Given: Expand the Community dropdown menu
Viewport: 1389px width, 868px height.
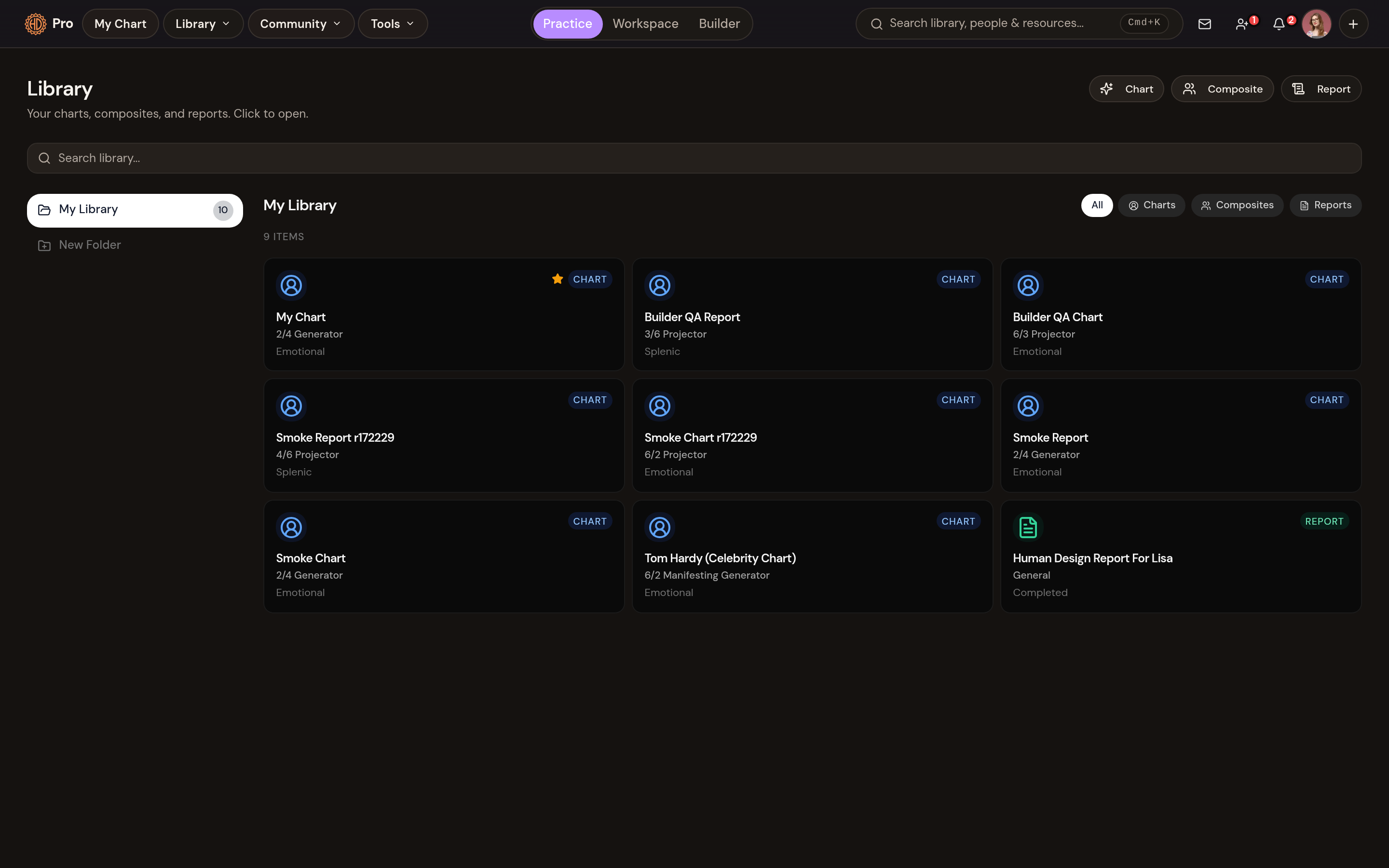Looking at the screenshot, I should point(301,24).
